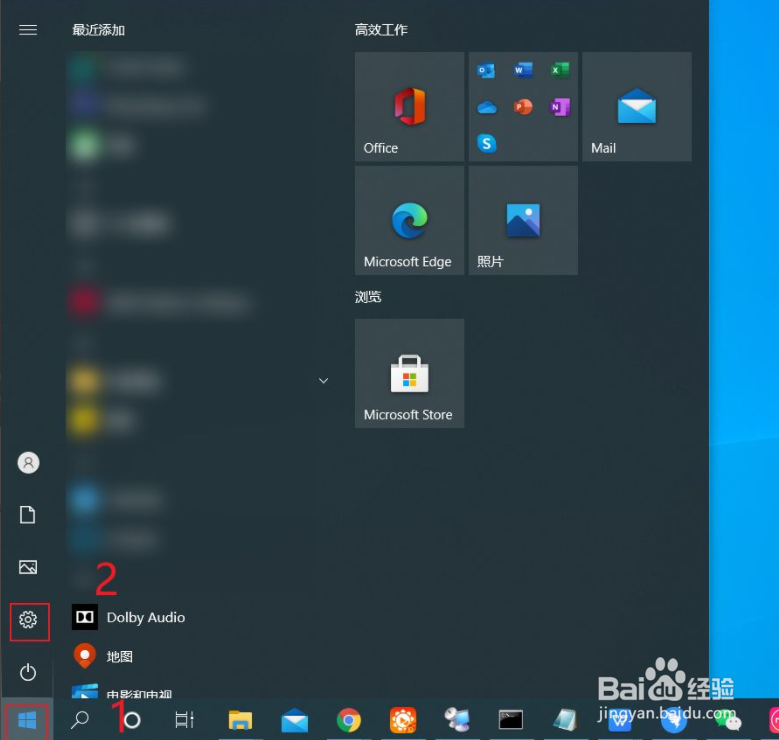Open the user account icon
This screenshot has width=779, height=740.
click(x=28, y=463)
